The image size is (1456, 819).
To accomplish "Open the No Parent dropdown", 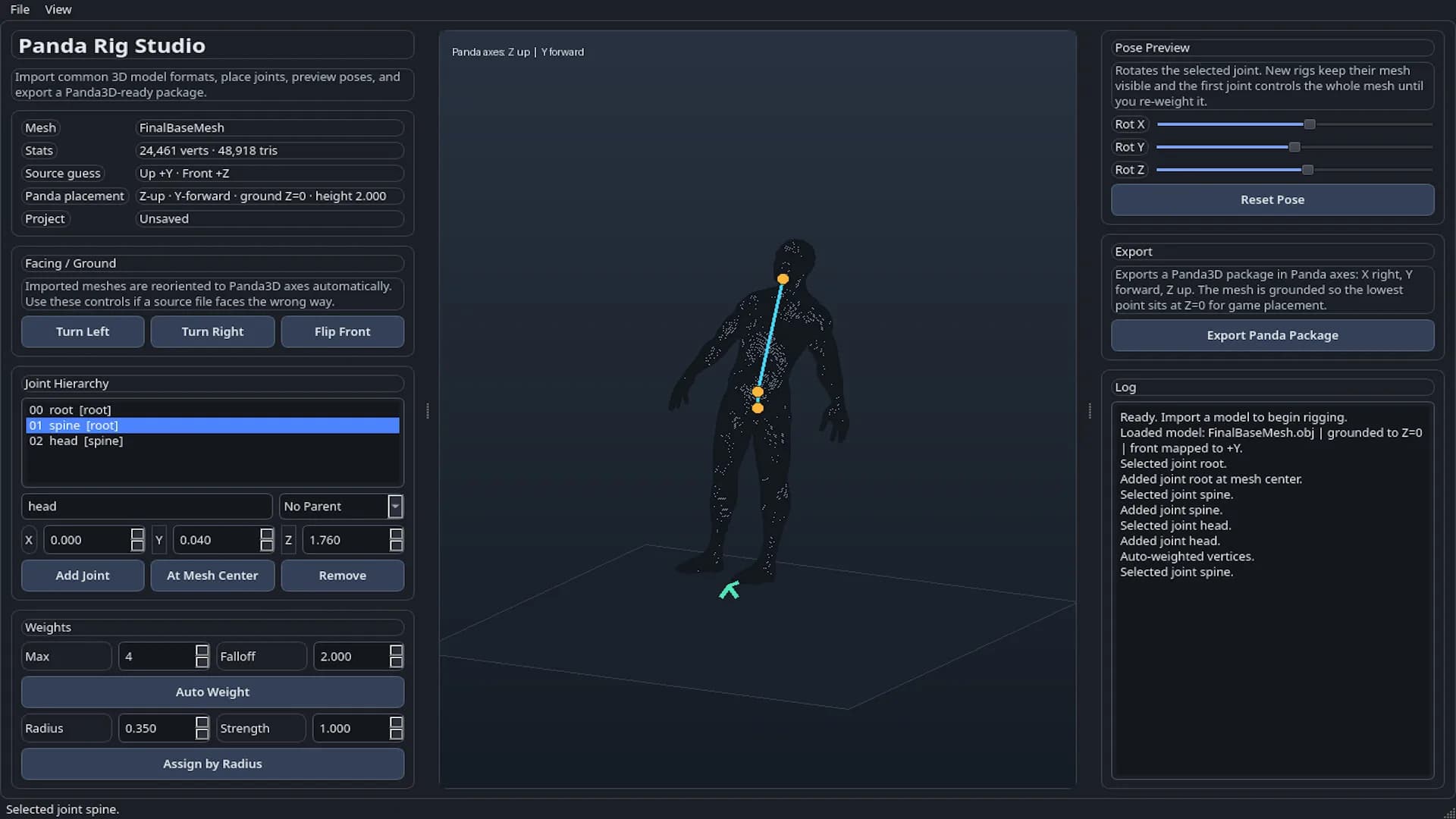I will (x=341, y=506).
